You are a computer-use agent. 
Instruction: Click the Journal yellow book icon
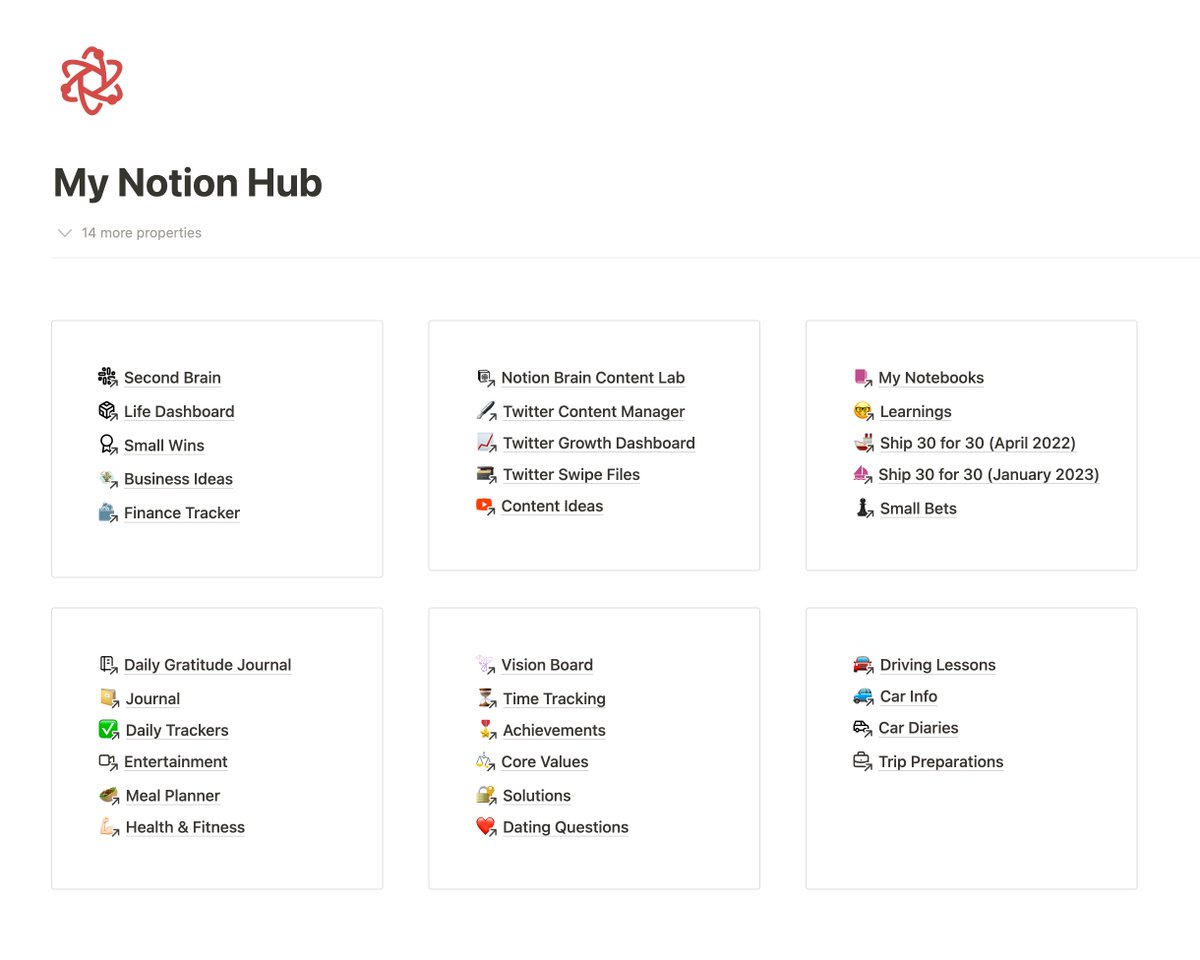[x=108, y=698]
